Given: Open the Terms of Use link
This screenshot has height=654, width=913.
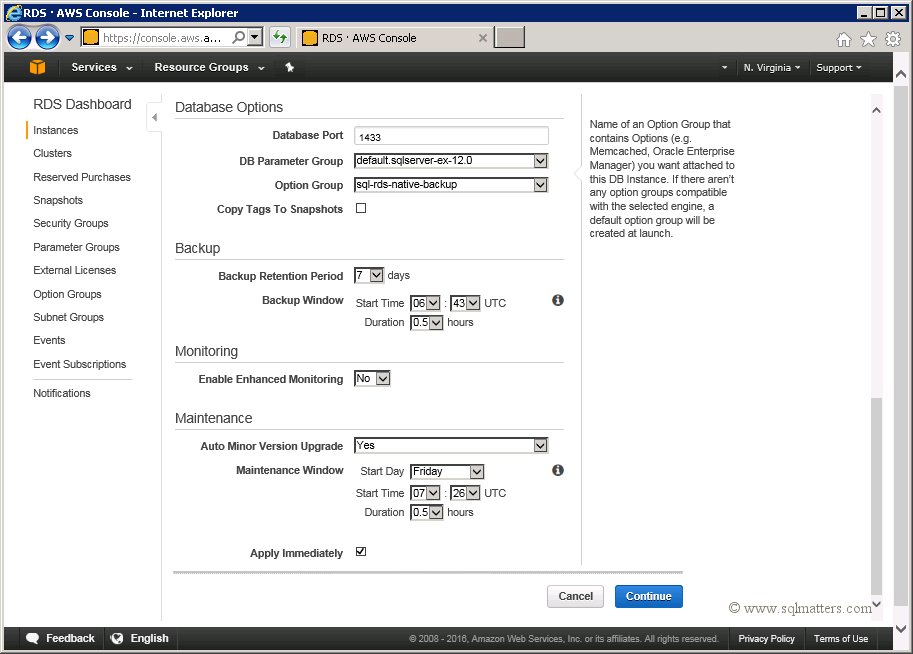Looking at the screenshot, I should click(x=841, y=639).
